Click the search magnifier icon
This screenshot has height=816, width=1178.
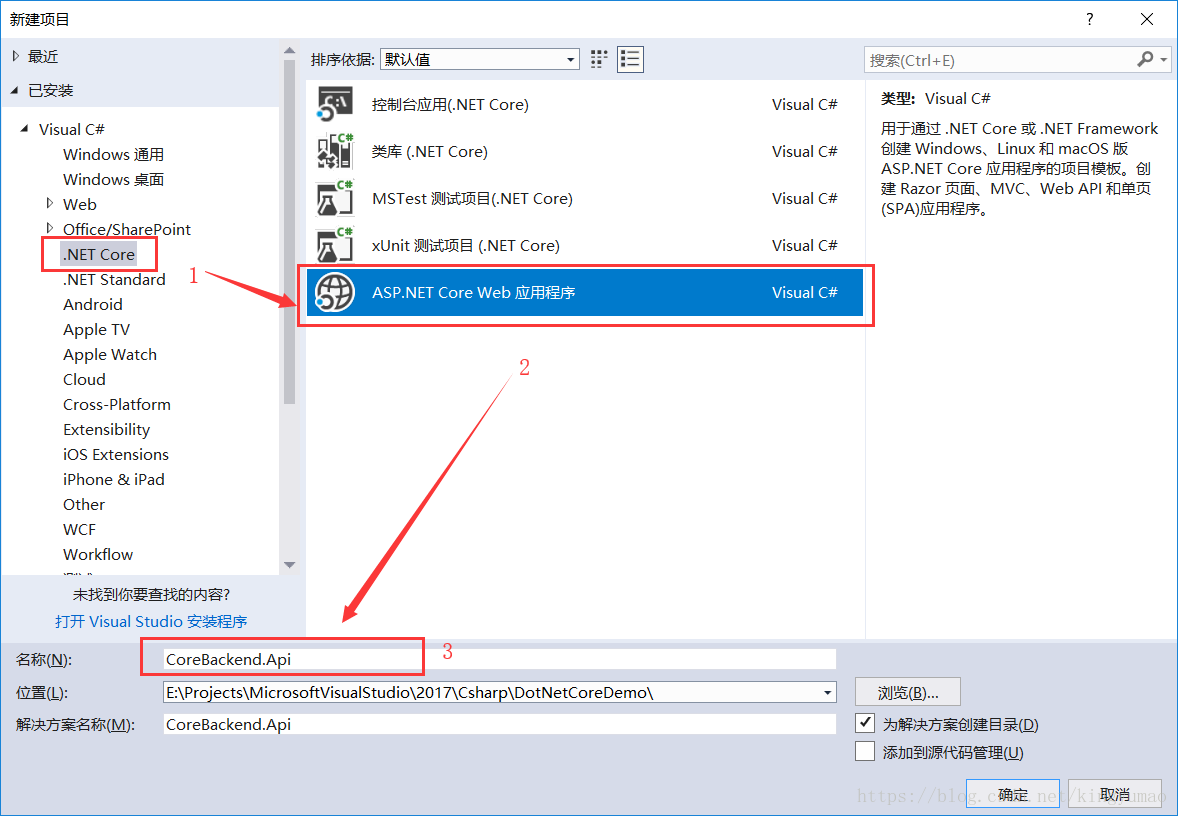point(1146,59)
